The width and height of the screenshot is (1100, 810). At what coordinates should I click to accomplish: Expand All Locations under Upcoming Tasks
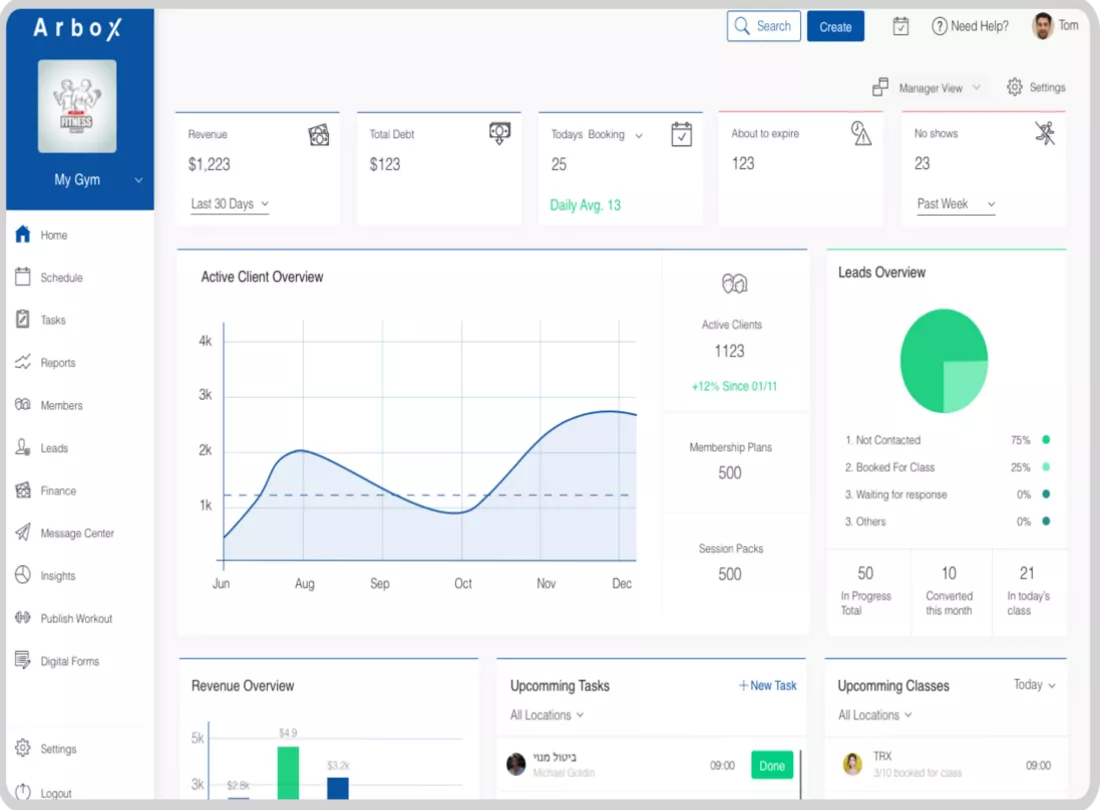pos(547,715)
